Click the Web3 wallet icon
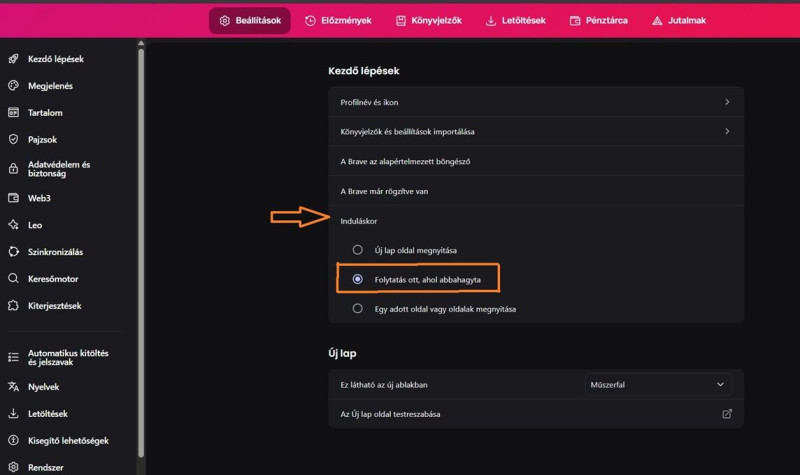800x475 pixels. point(14,198)
